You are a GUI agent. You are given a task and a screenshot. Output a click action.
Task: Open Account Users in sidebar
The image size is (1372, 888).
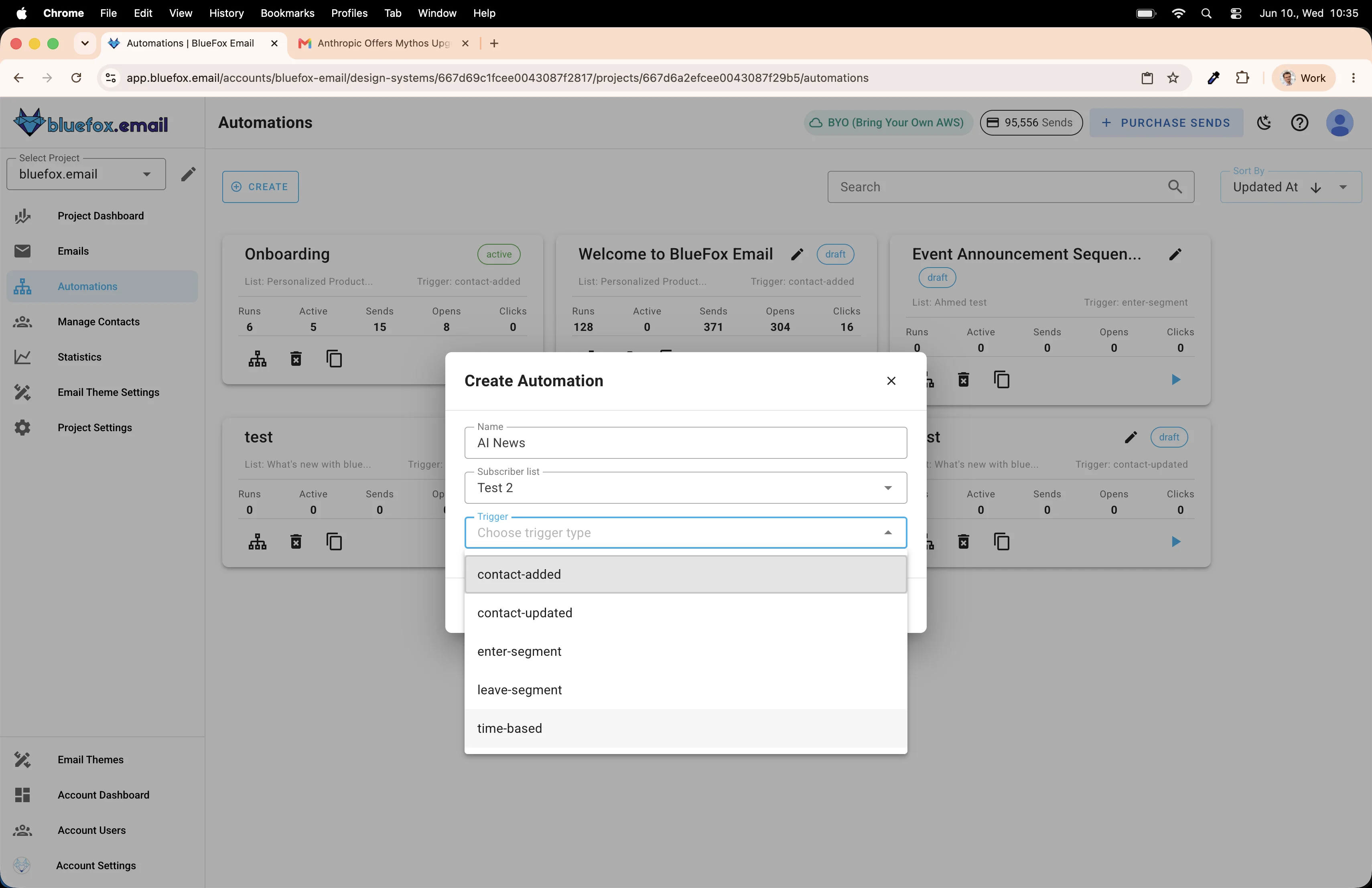pos(102,830)
